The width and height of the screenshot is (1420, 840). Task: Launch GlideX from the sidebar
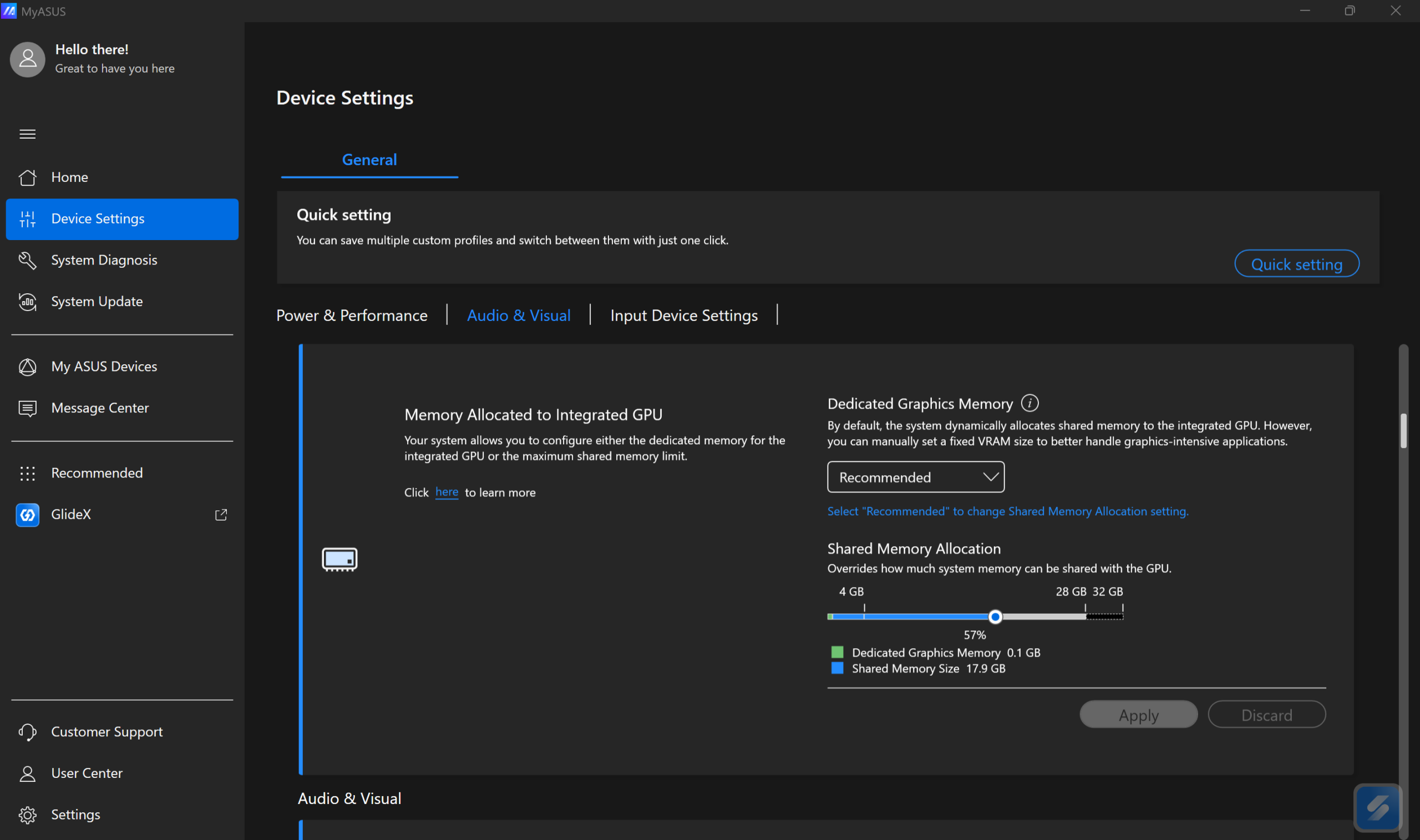(x=71, y=515)
